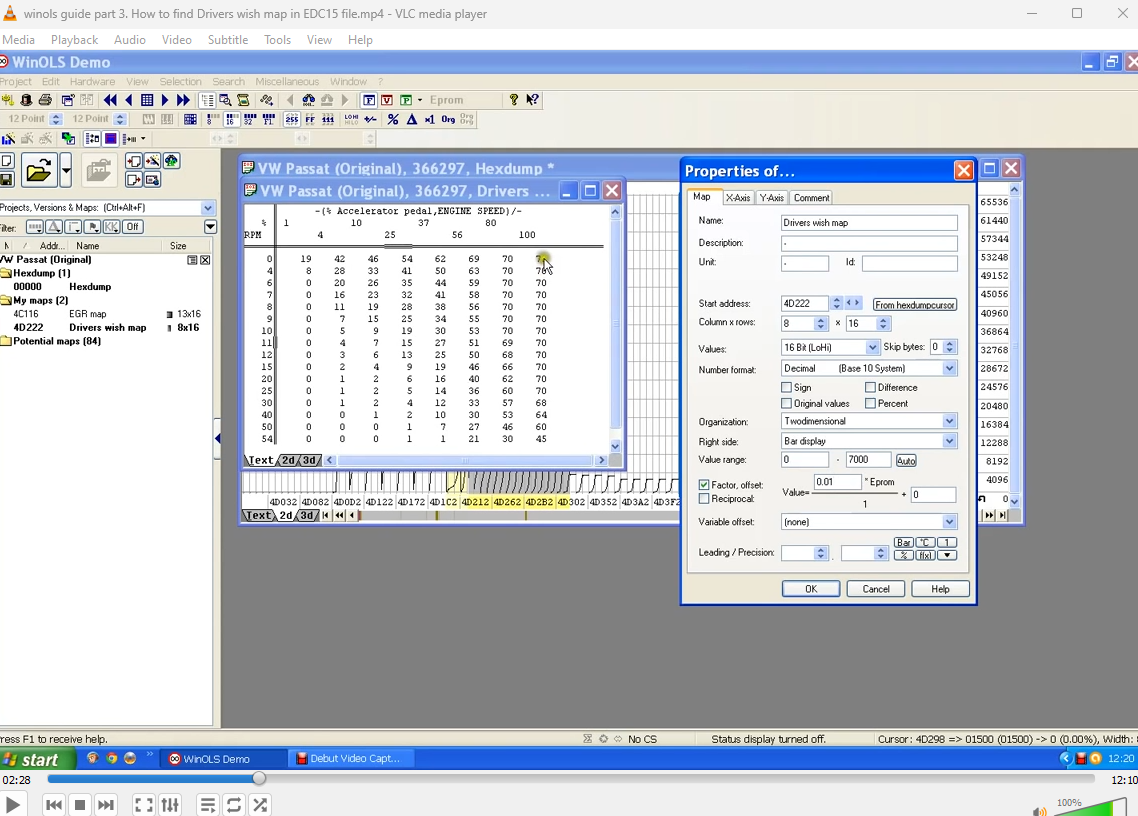The height and width of the screenshot is (816, 1138).
Task: Enable the Difference checkbox
Action: click(870, 388)
